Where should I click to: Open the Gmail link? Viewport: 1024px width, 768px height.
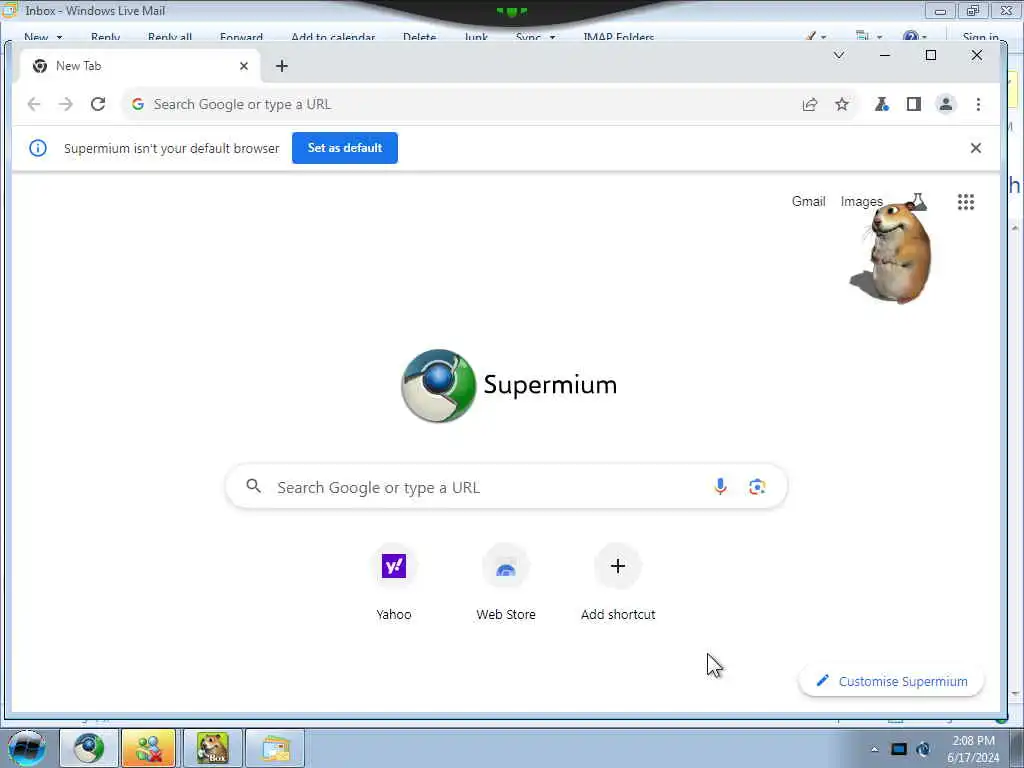808,202
